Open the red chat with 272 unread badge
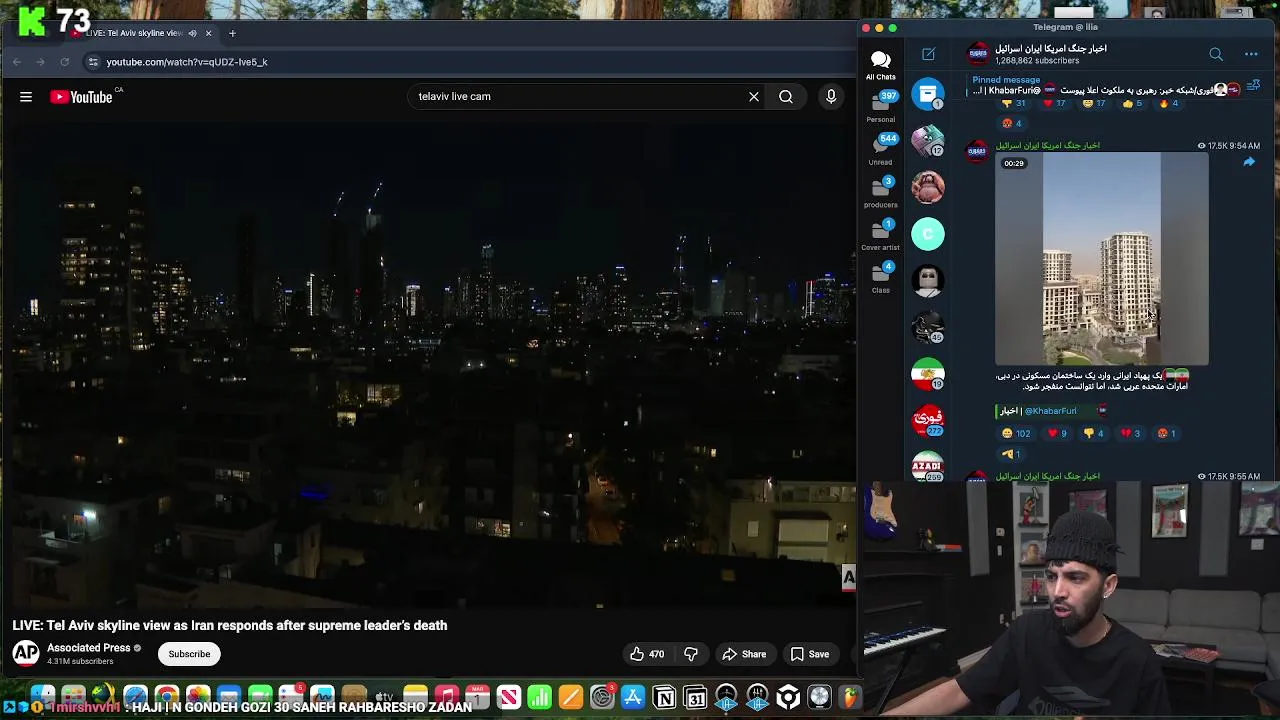This screenshot has height=720, width=1280. click(x=928, y=419)
